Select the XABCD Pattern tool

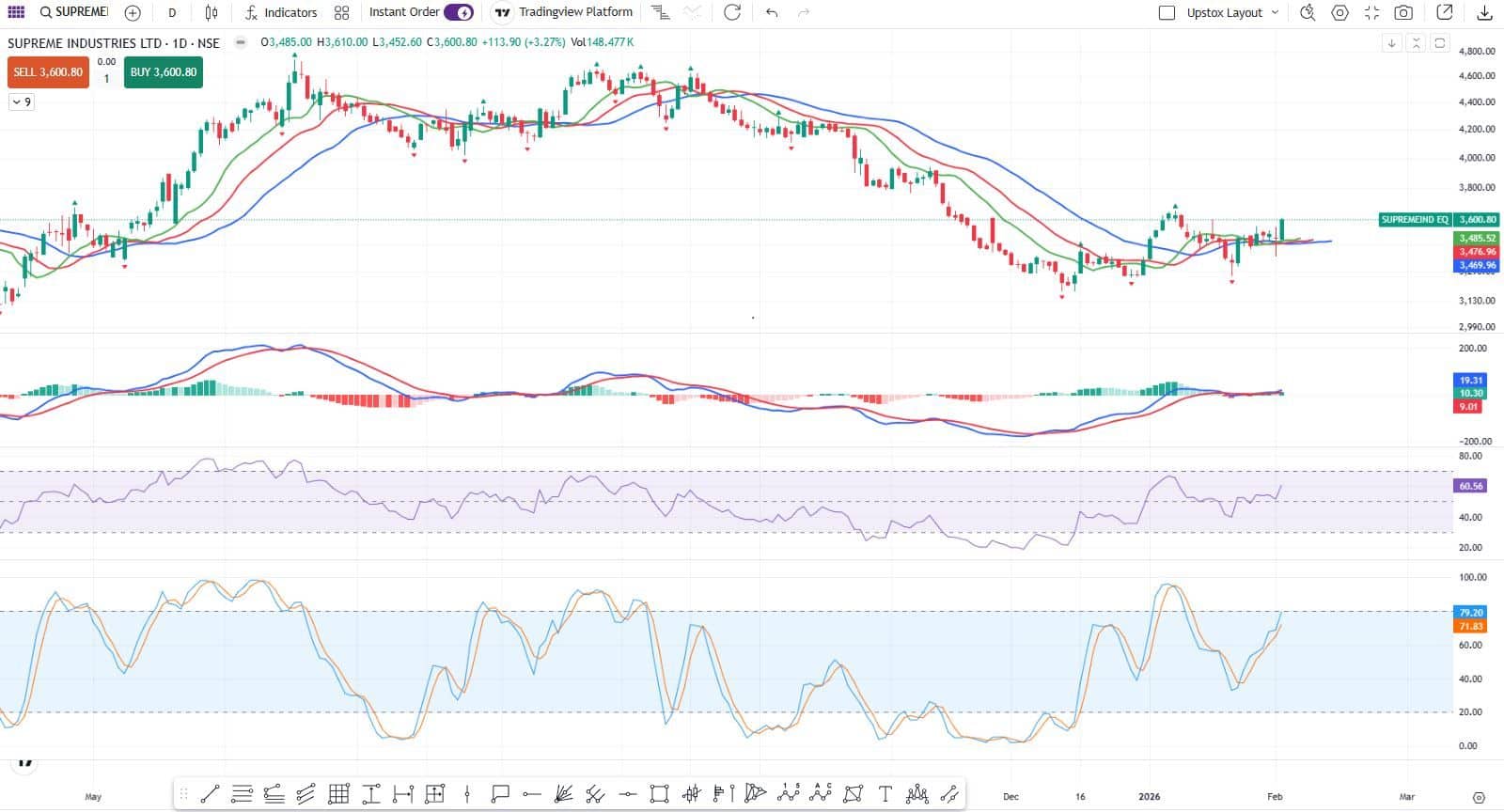[x=755, y=794]
